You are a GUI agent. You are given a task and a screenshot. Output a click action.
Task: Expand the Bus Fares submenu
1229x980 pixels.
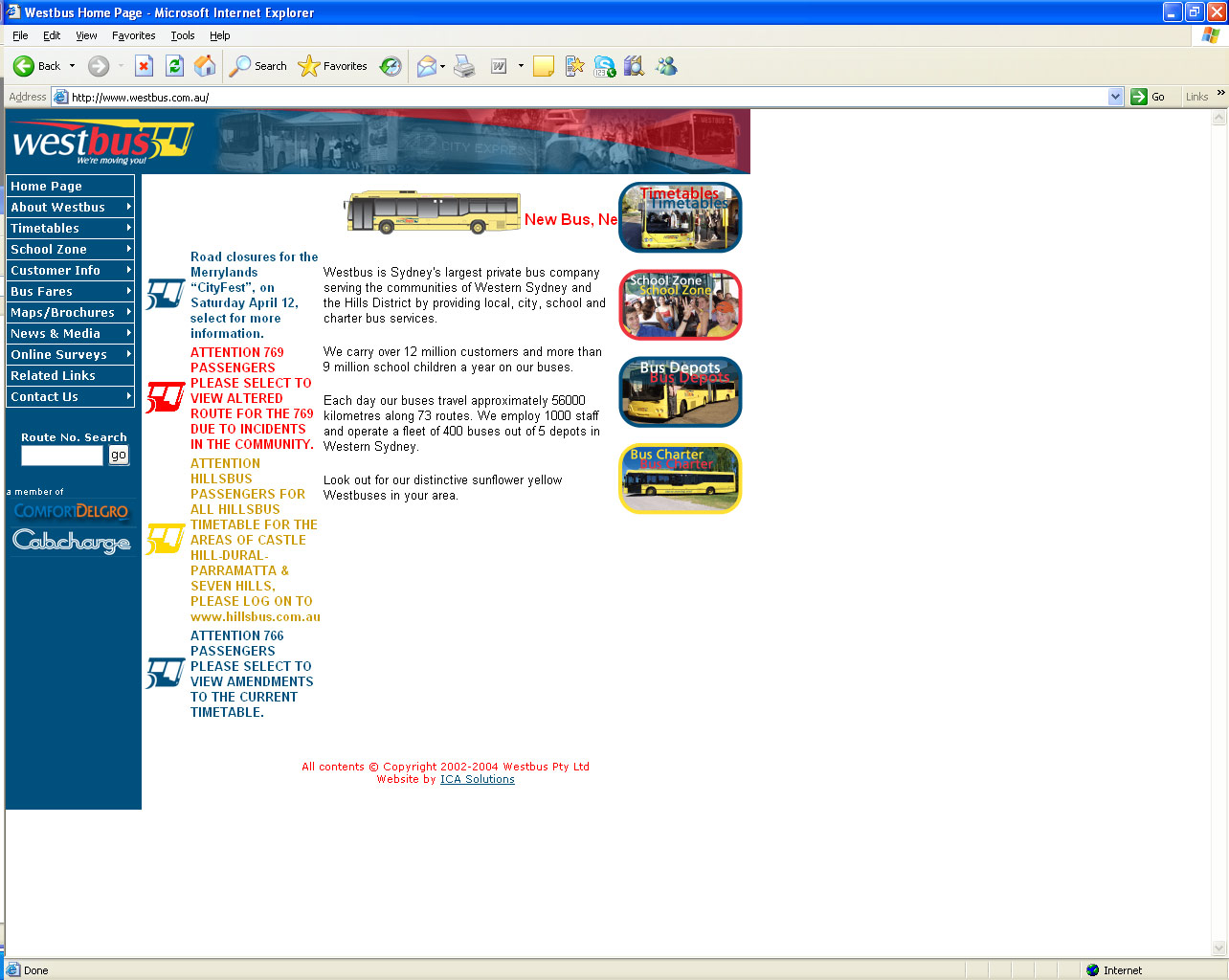point(129,291)
